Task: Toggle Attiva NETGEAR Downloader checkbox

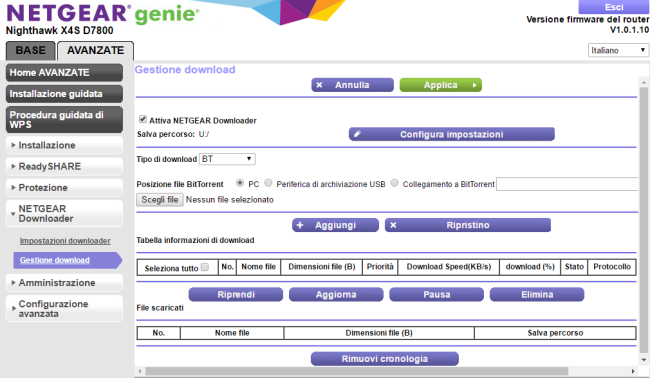Action: tap(143, 119)
